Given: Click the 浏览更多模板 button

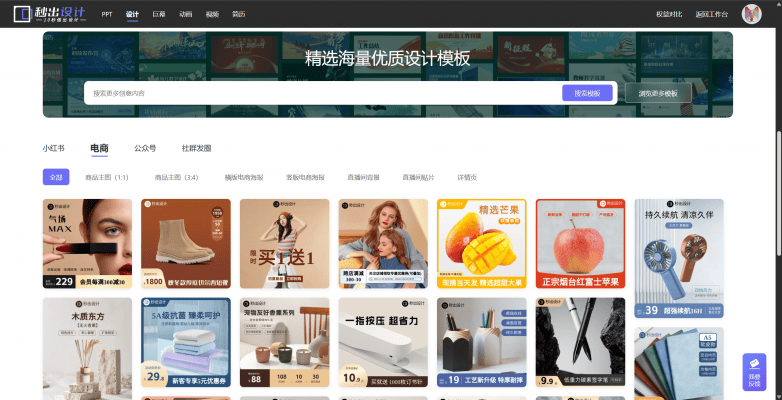Looking at the screenshot, I should pos(658,93).
